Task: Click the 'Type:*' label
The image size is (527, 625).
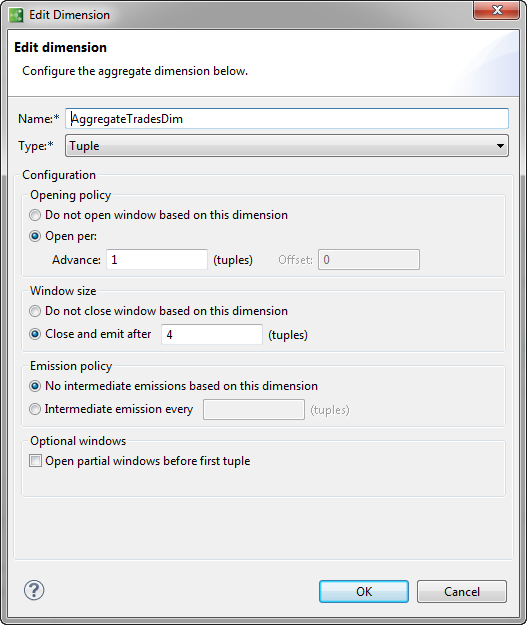Action: point(36,146)
